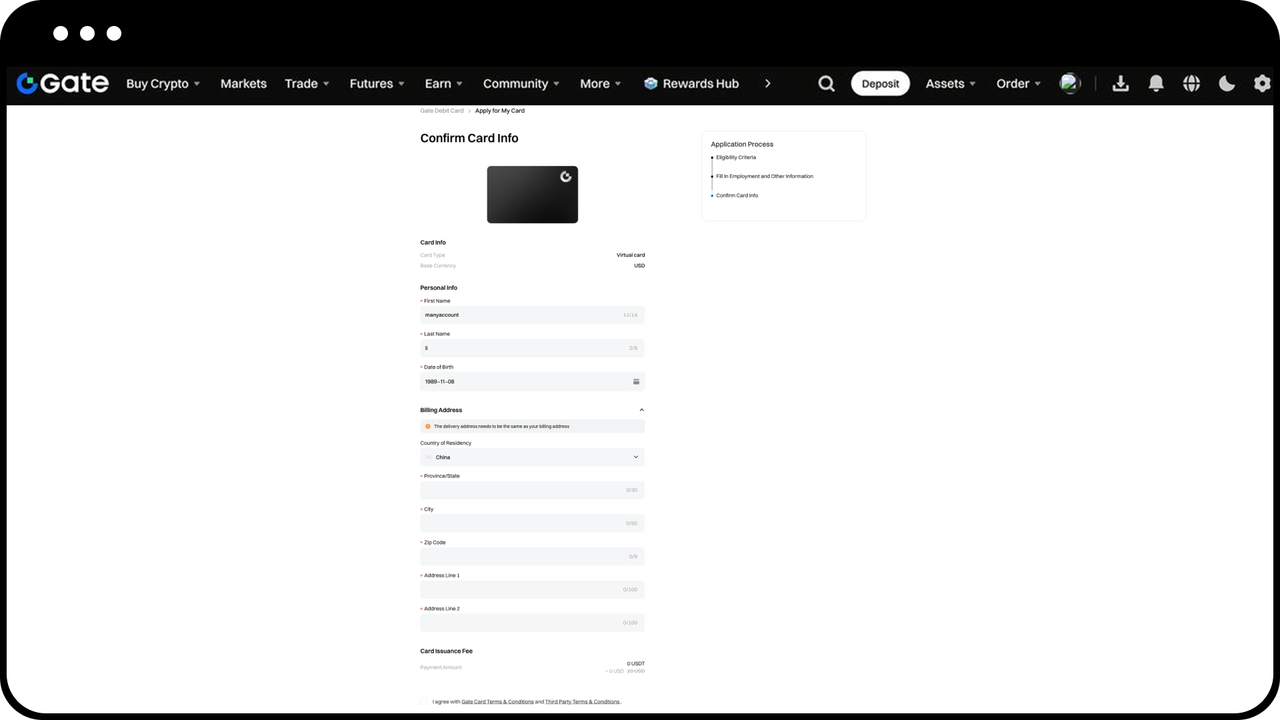Click the Deposit button
The width and height of the screenshot is (1280, 720).
(x=880, y=84)
